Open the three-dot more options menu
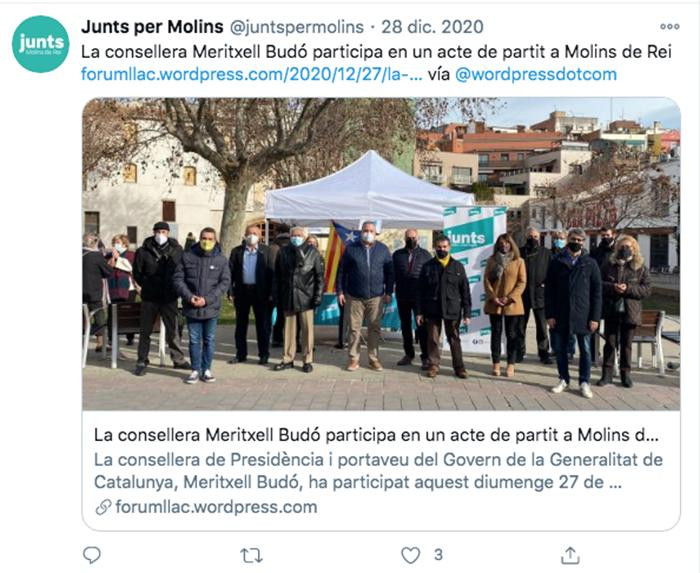The image size is (700, 573). tap(670, 27)
